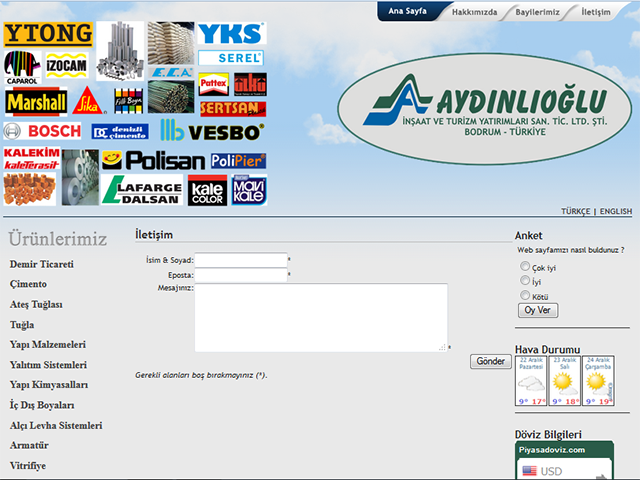Image resolution: width=640 pixels, height=480 pixels.
Task: Open Vitrifiye product category
Action: point(28,466)
